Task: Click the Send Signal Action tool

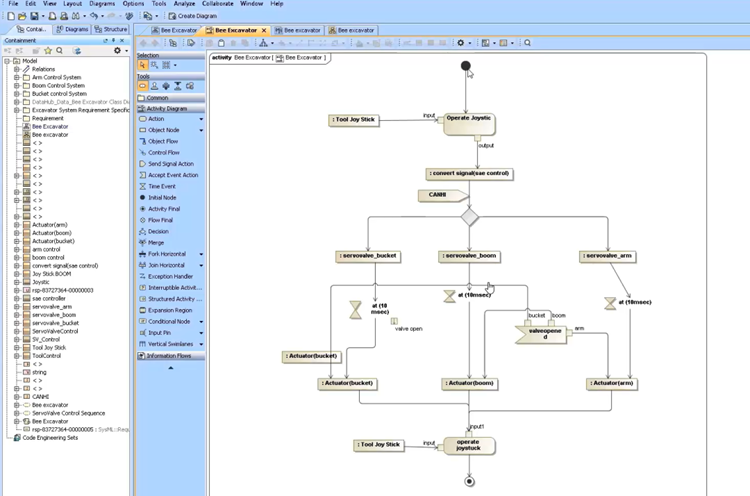Action: pyautogui.click(x=172, y=163)
